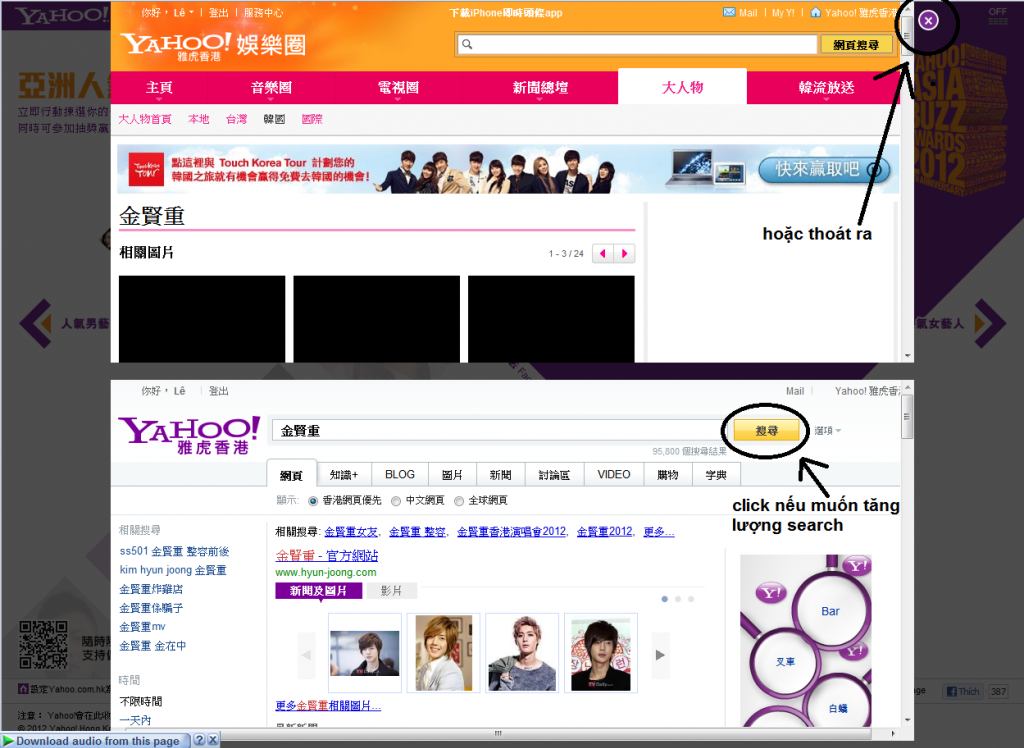Screen dimensions: 1024x748
Task: Open the first search result portrait thumbnail
Action: [x=364, y=653]
